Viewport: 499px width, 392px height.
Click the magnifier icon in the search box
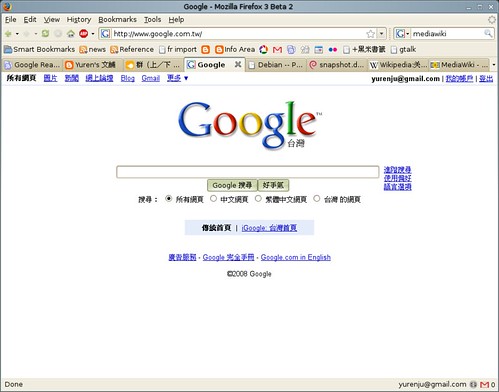click(x=488, y=33)
